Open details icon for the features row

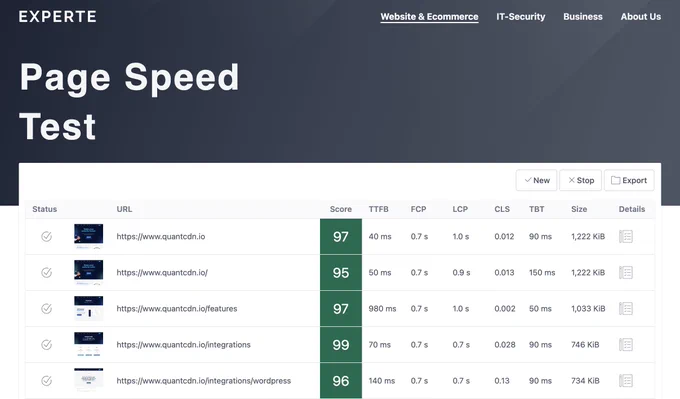tap(626, 308)
